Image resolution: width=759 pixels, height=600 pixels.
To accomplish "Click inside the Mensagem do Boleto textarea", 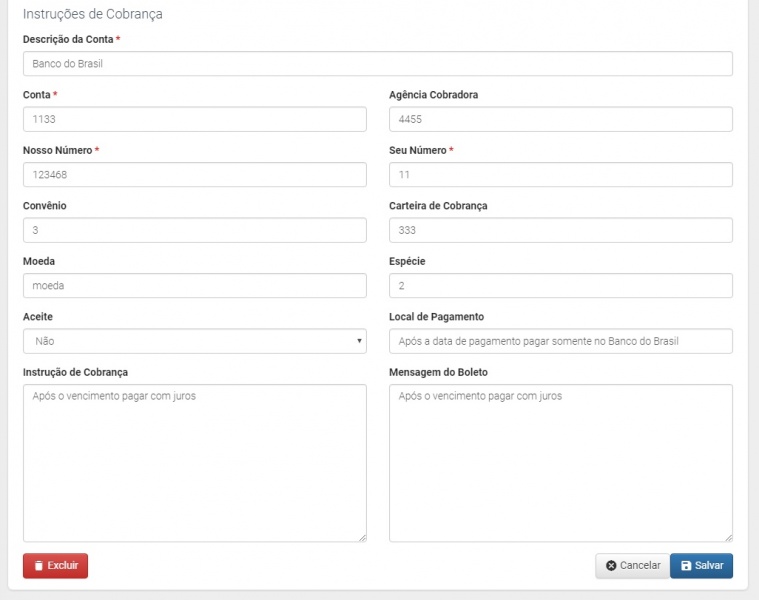I will [x=561, y=463].
